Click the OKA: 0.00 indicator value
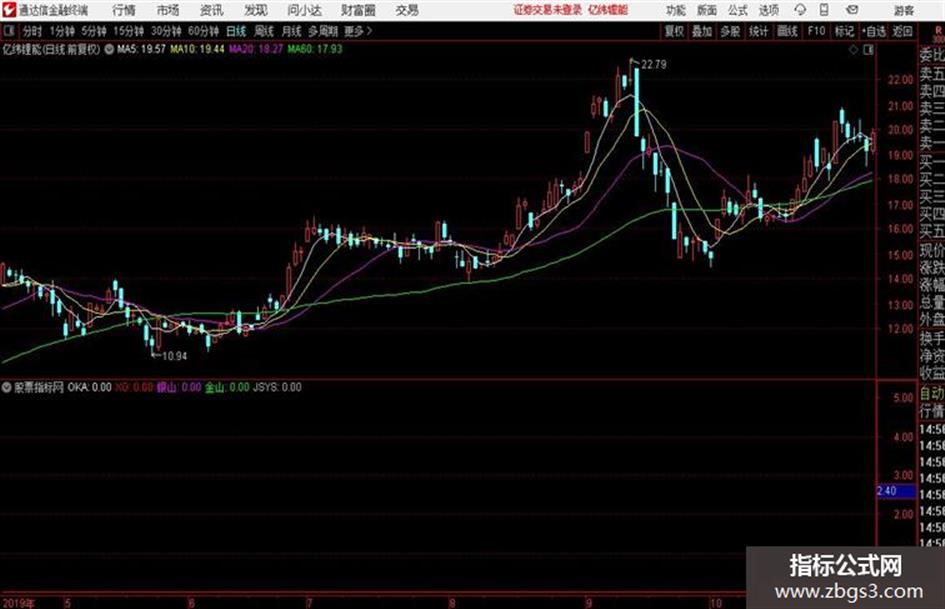Viewport: 945px width, 609px height. tap(89, 387)
